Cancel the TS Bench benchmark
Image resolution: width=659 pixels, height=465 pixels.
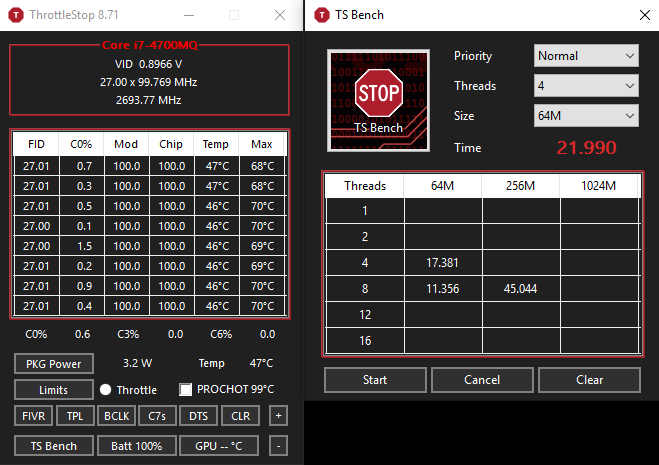[482, 380]
